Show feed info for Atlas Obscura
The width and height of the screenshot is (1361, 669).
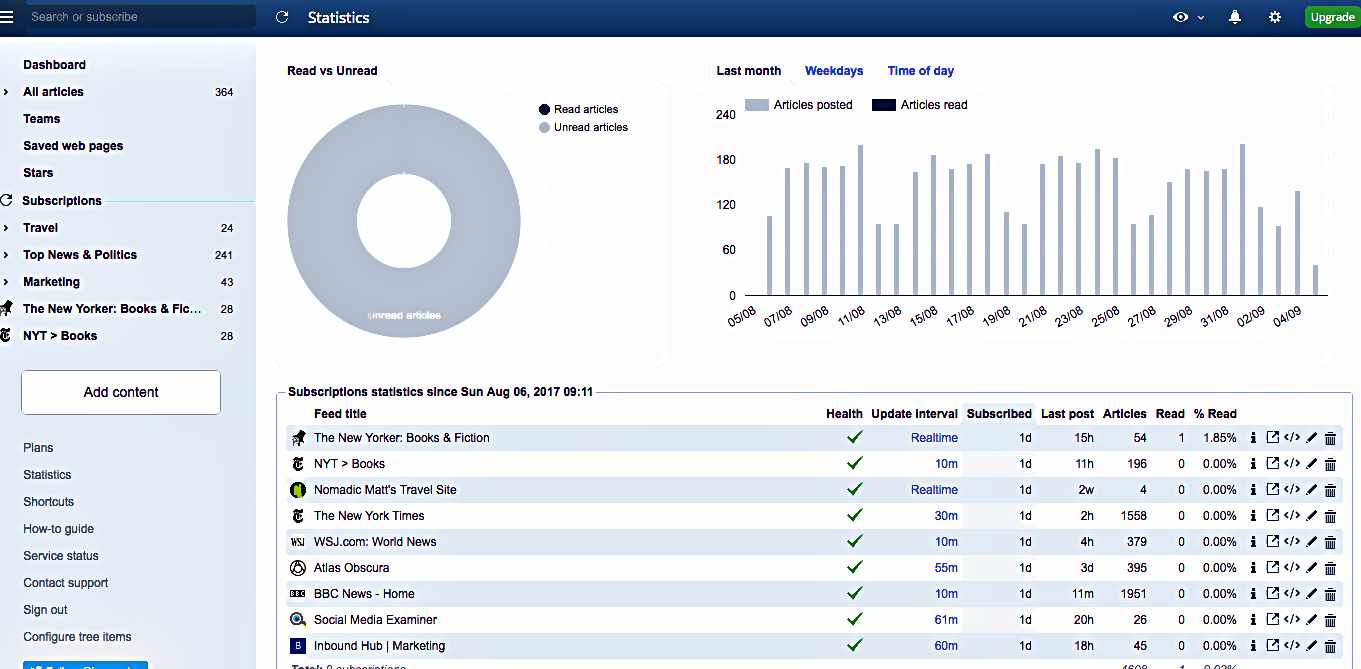click(1253, 568)
